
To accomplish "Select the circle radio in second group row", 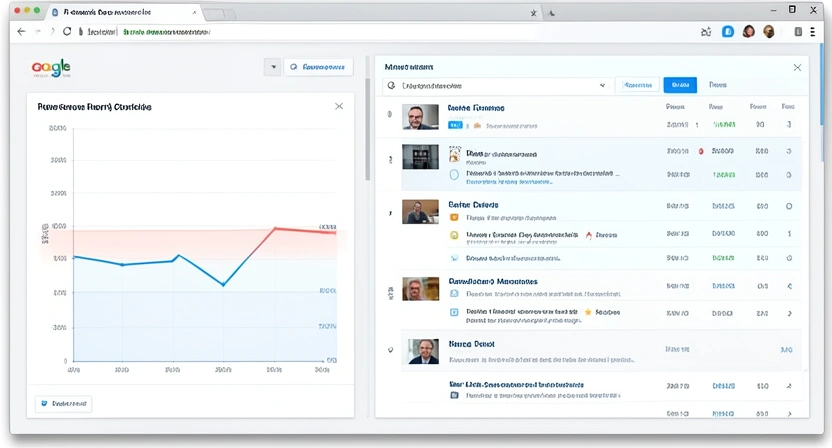I will tap(454, 174).
